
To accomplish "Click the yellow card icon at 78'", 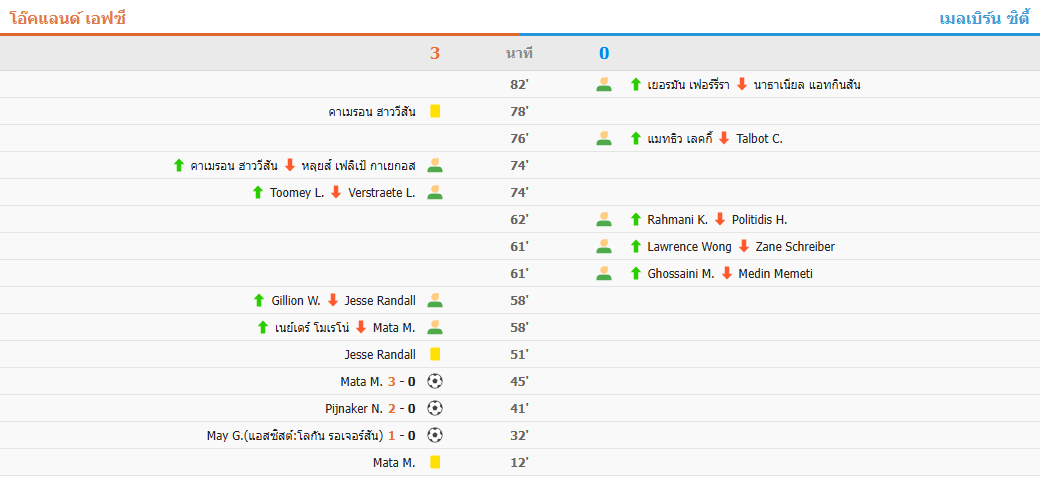I will 435,111.
